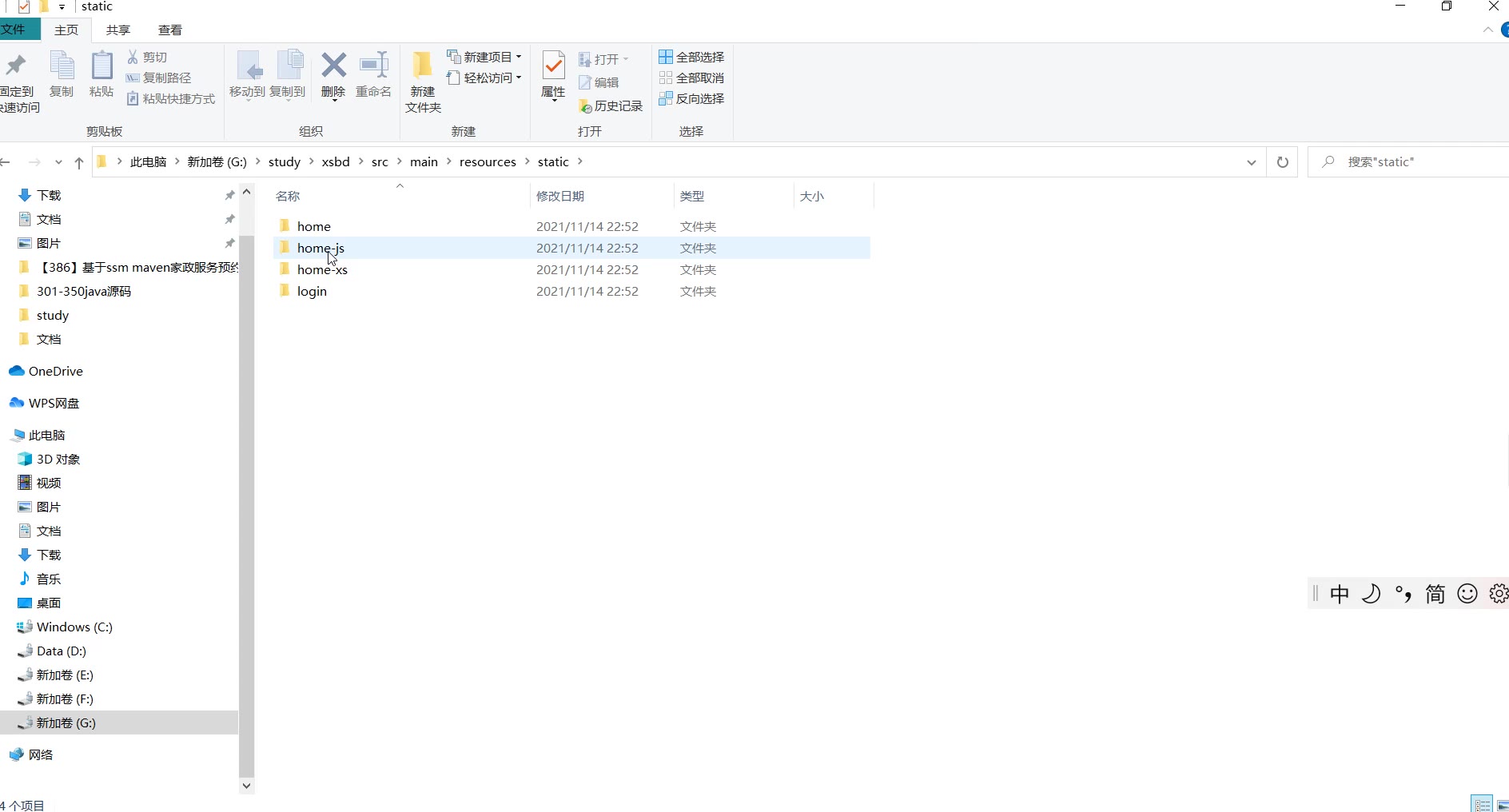
Task: Toggle moon half-width mode on IME bar
Action: point(1372,593)
